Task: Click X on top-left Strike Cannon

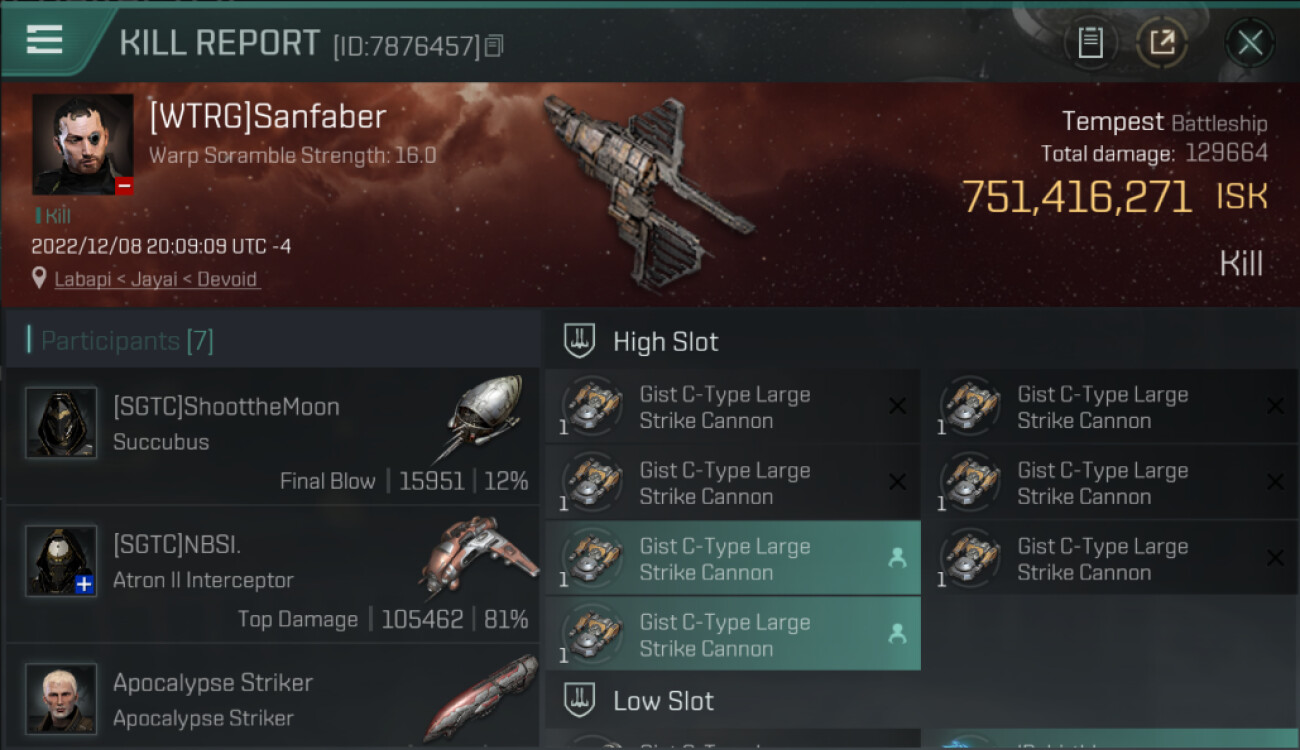Action: 898,406
